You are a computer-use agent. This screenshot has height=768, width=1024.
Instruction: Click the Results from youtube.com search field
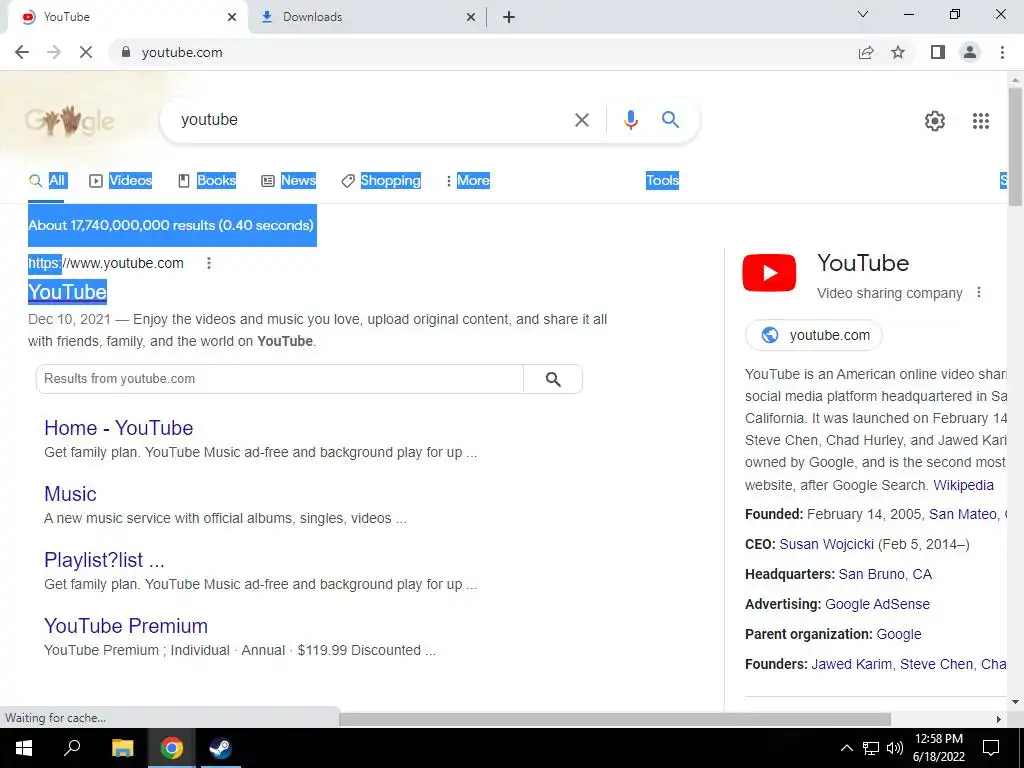pos(280,379)
